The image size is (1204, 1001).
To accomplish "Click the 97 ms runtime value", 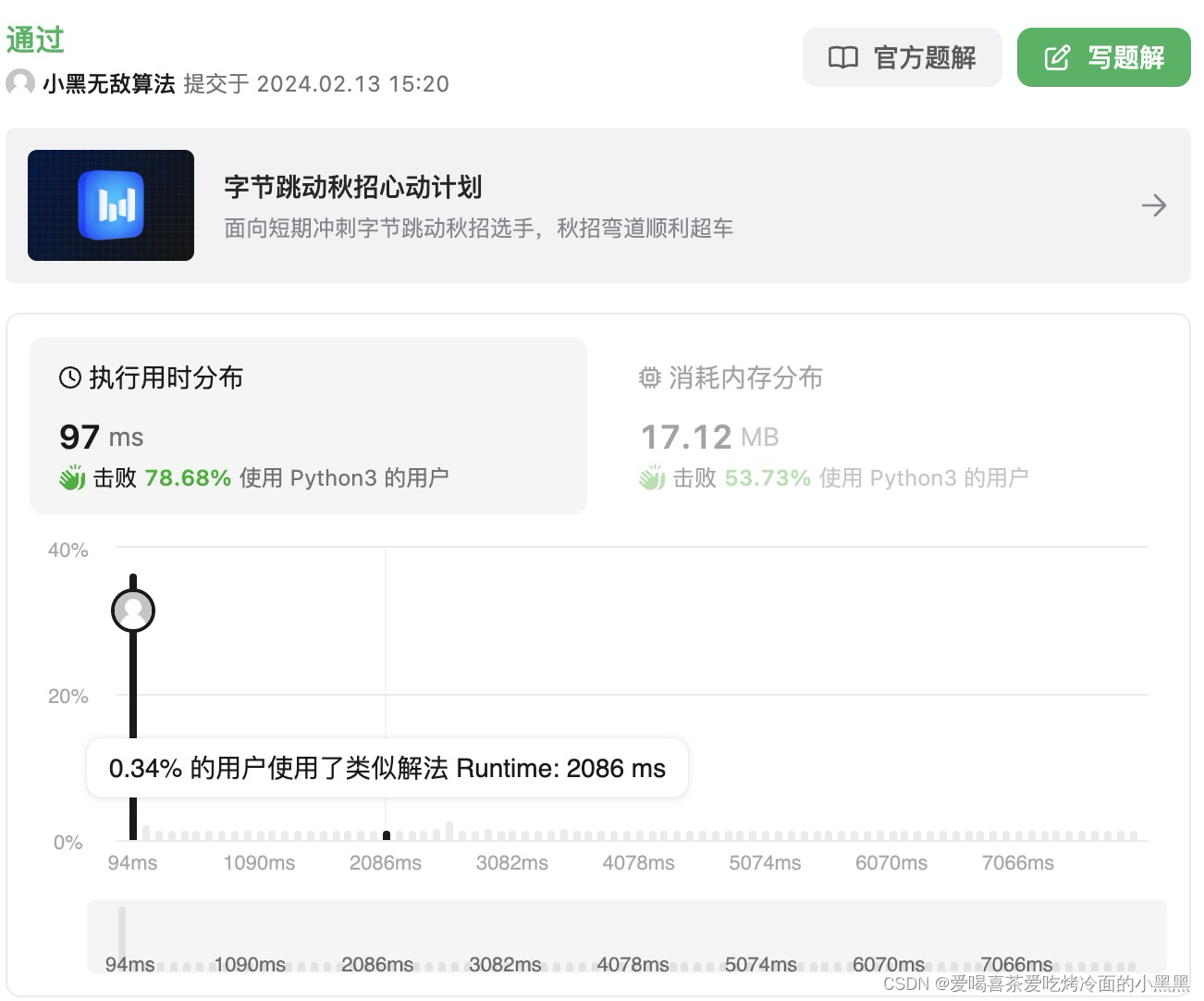I will 102,437.
